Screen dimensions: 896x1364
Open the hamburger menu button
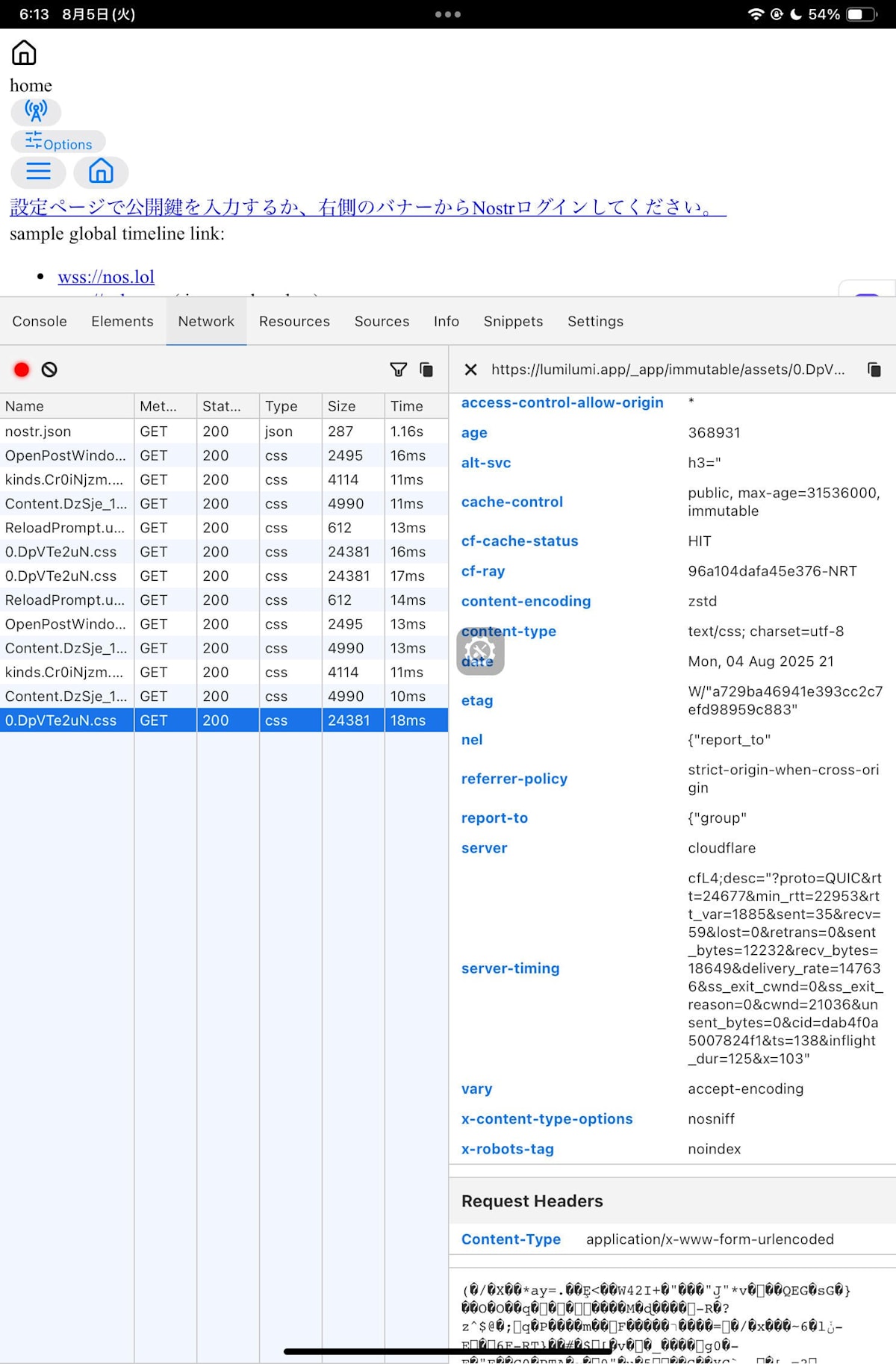pyautogui.click(x=38, y=172)
